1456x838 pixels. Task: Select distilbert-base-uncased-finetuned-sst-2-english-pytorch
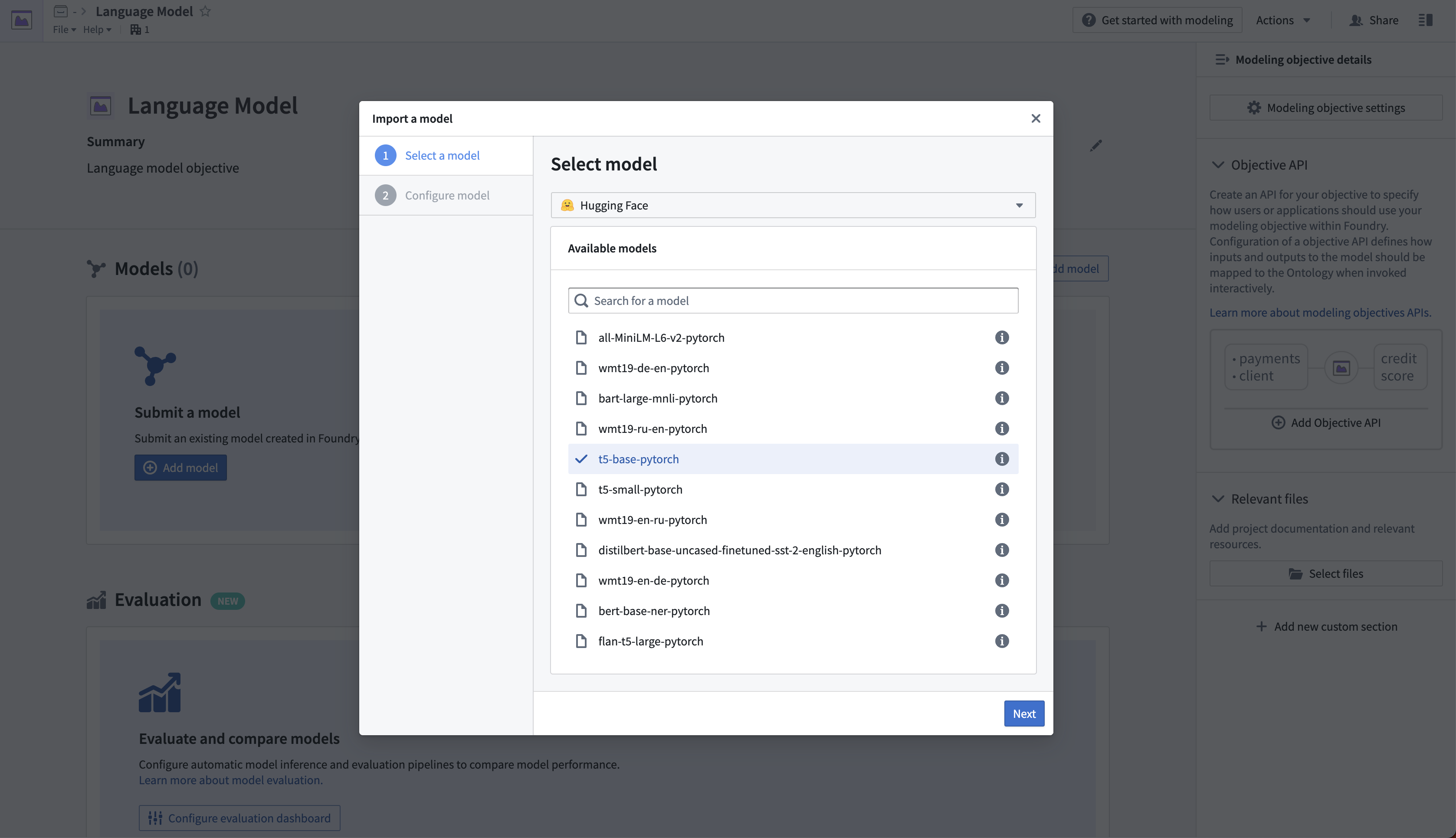click(793, 550)
